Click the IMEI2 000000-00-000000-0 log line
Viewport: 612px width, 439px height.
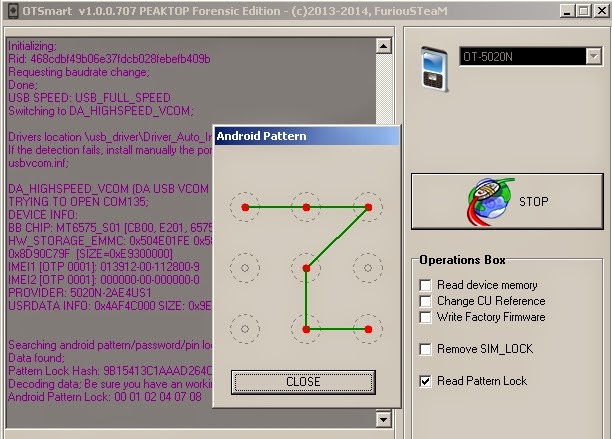tap(104, 280)
